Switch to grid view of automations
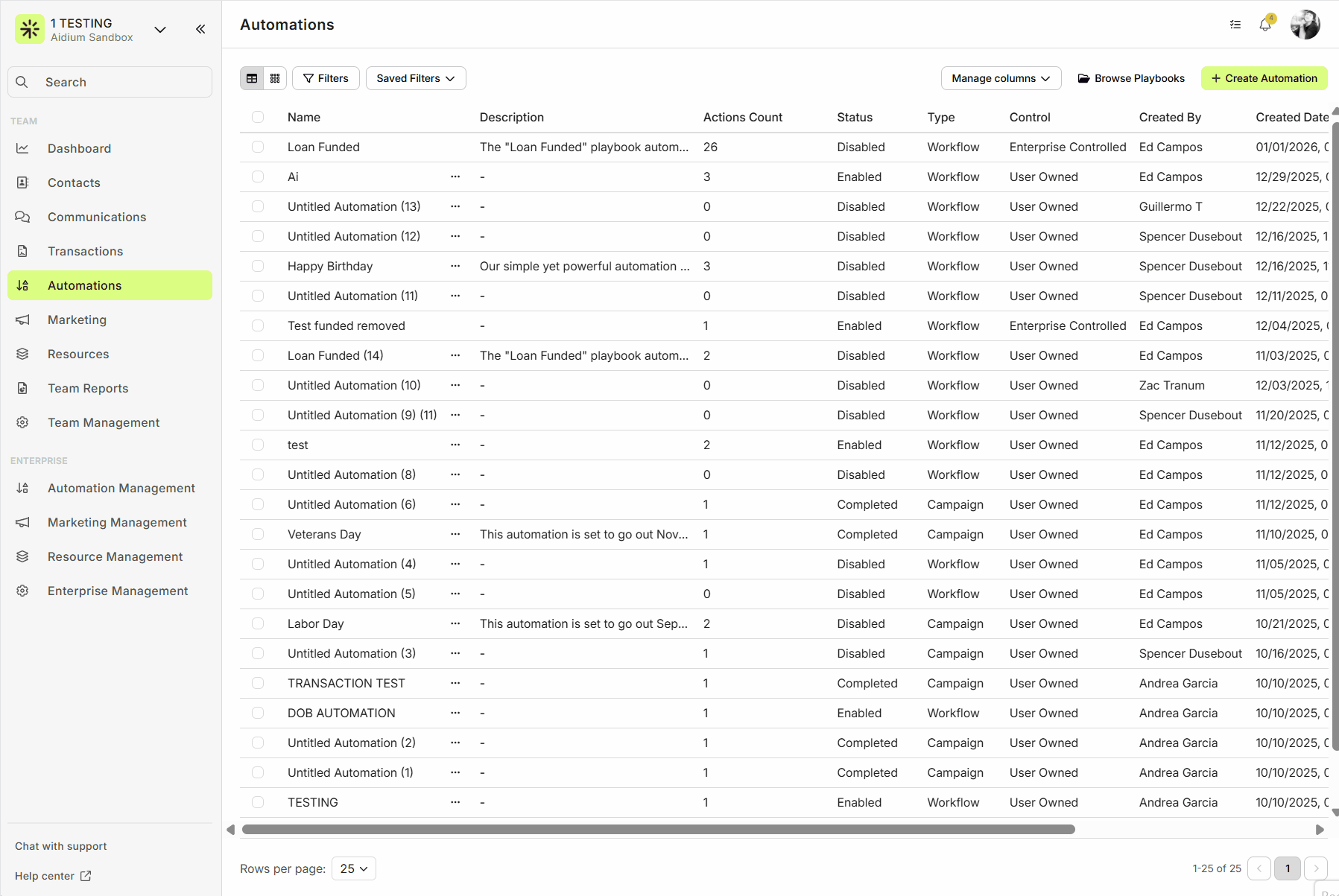1339x896 pixels. pyautogui.click(x=275, y=77)
